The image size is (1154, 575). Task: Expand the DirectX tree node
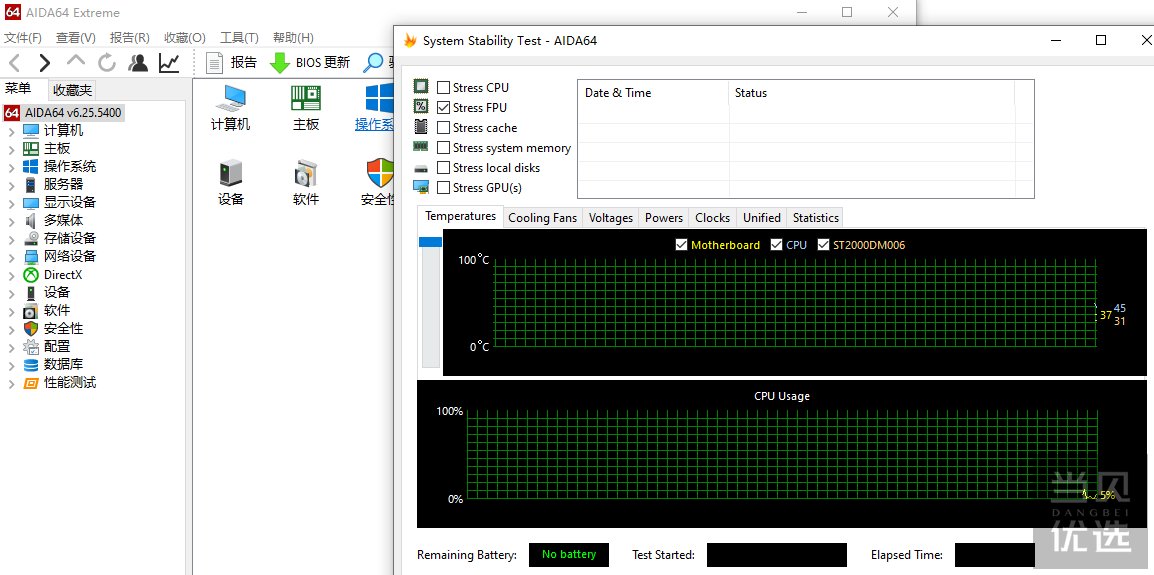click(x=11, y=275)
